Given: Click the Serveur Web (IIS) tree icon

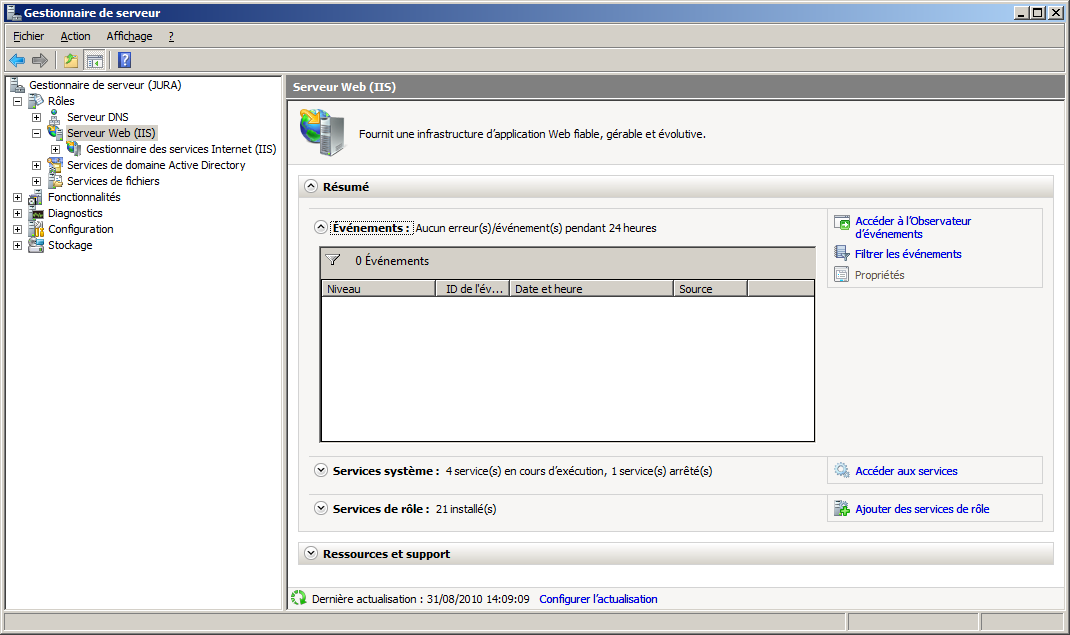Looking at the screenshot, I should pos(56,133).
